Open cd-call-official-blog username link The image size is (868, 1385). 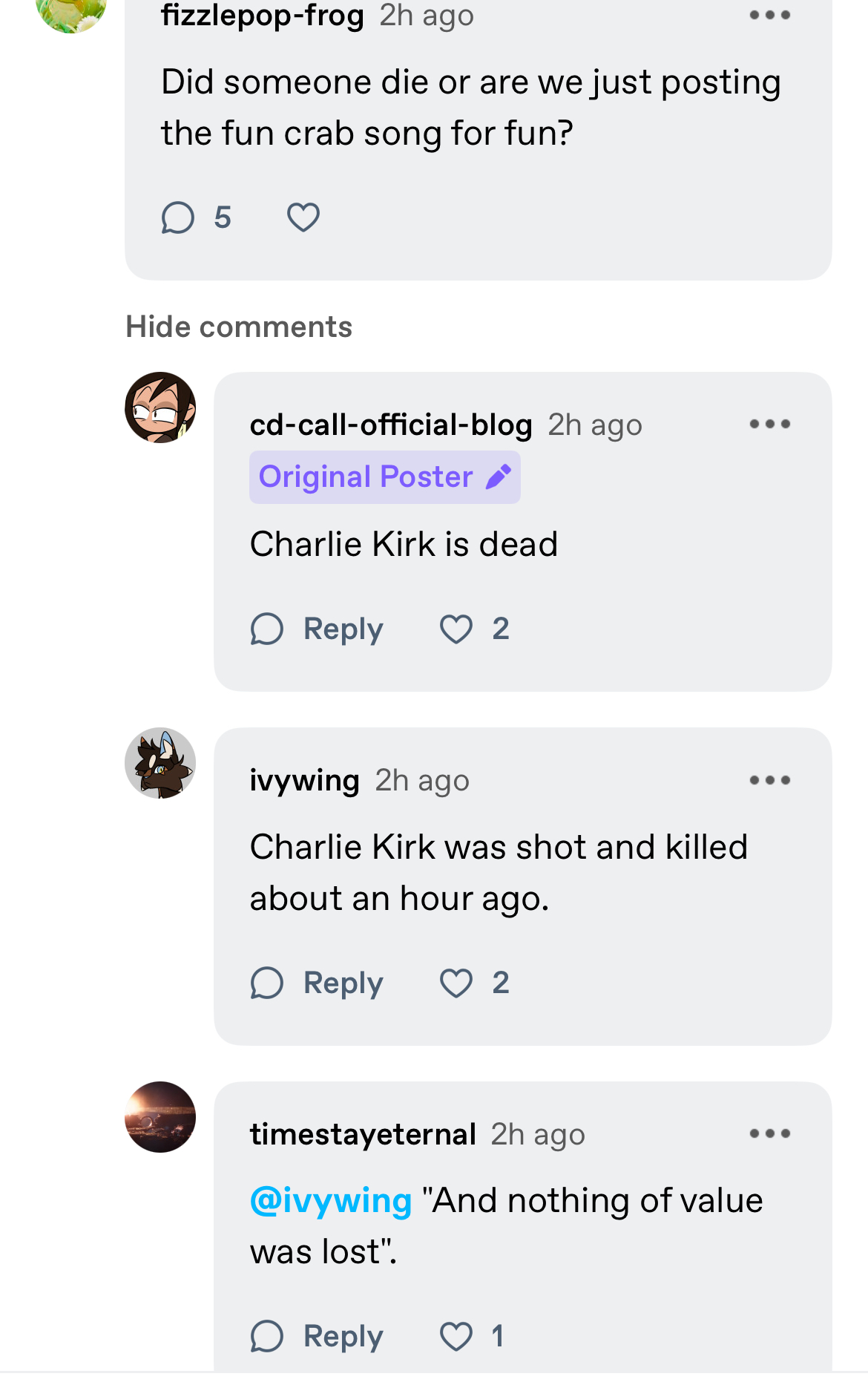(391, 425)
